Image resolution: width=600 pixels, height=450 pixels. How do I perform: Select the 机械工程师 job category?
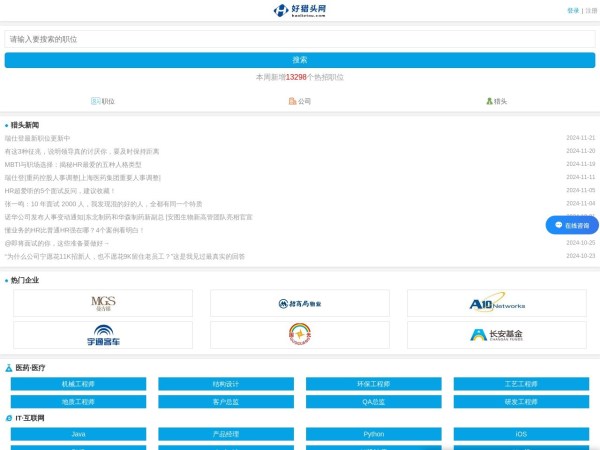79,384
